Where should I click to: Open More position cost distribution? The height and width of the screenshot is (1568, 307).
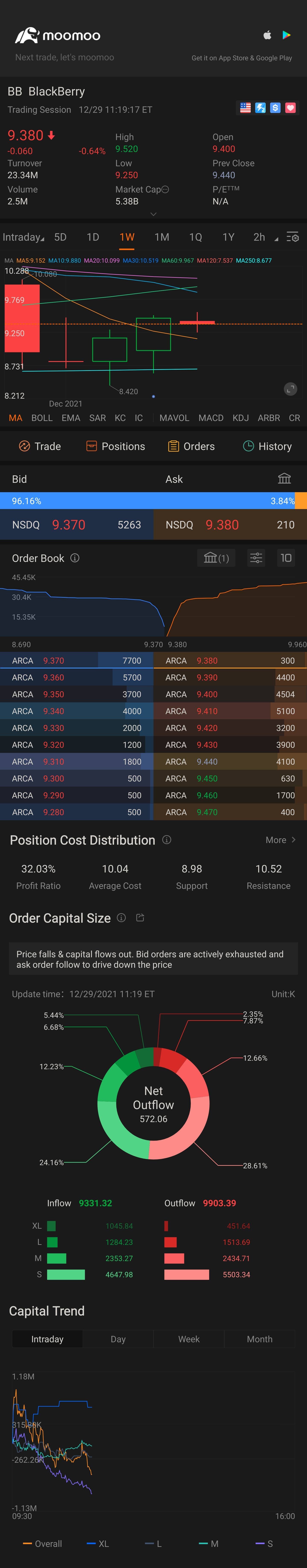[x=281, y=840]
